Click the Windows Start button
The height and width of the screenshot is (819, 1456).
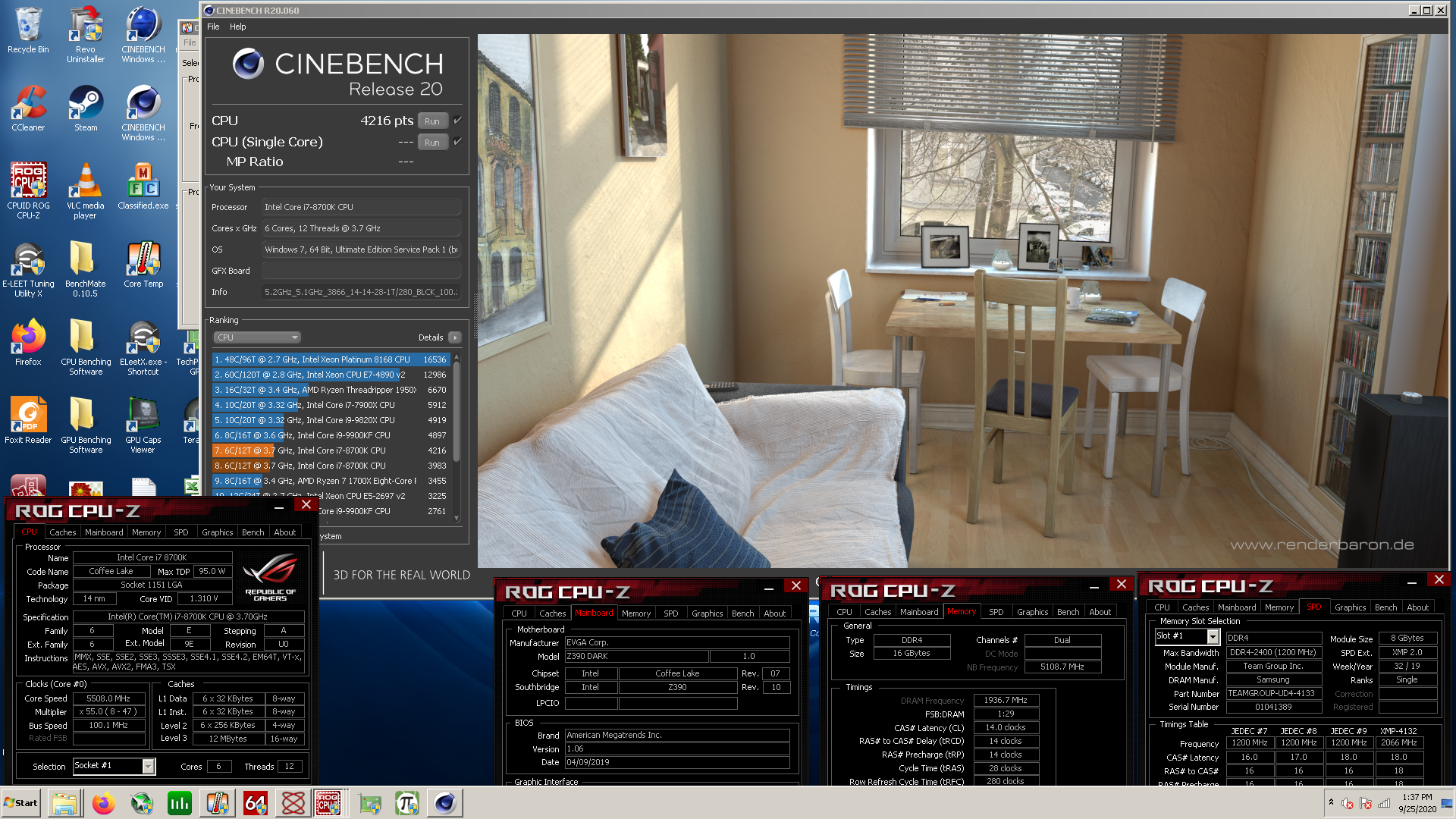pos(21,803)
